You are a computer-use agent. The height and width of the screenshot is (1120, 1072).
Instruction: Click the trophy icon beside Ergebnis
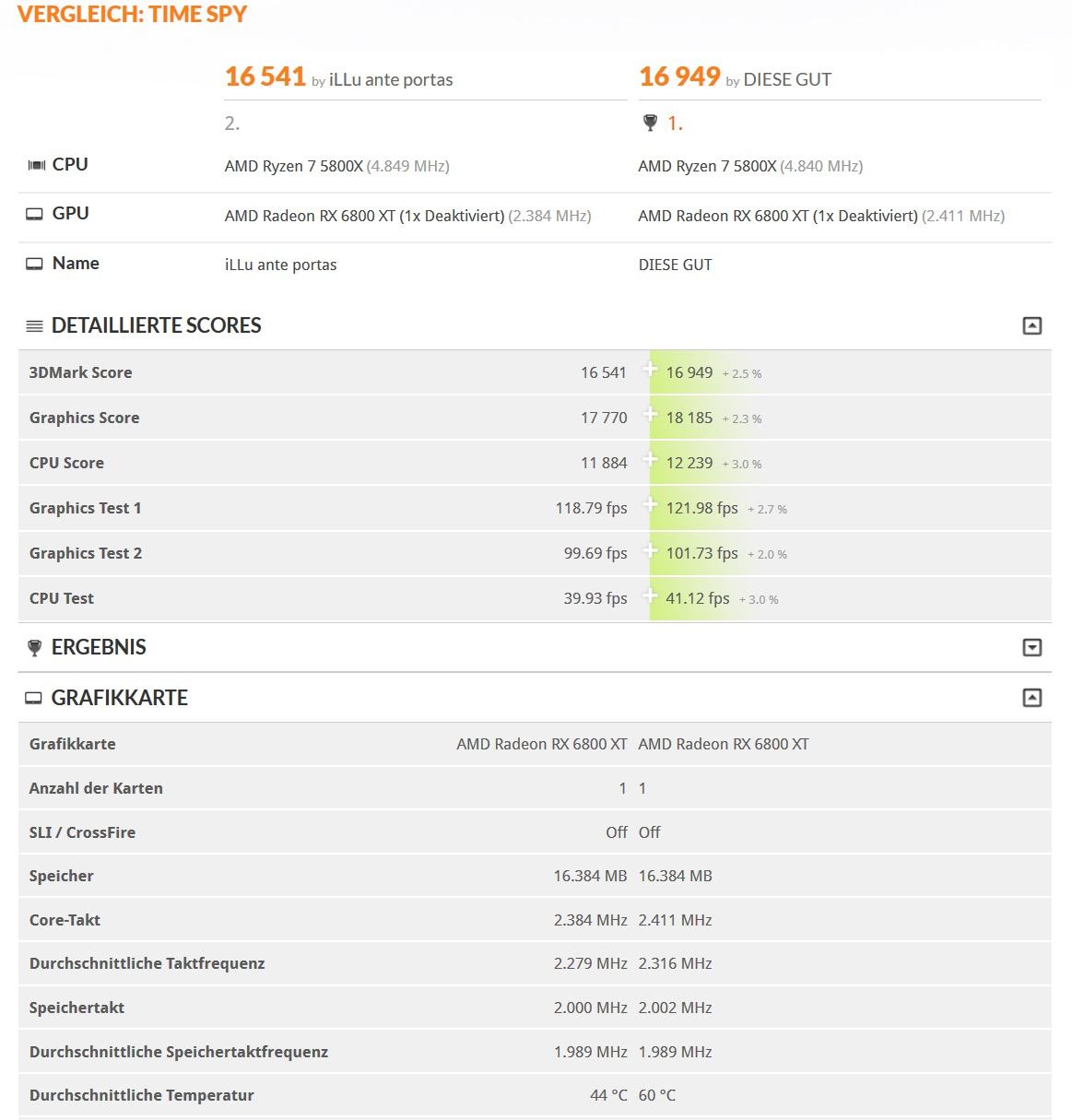[35, 648]
